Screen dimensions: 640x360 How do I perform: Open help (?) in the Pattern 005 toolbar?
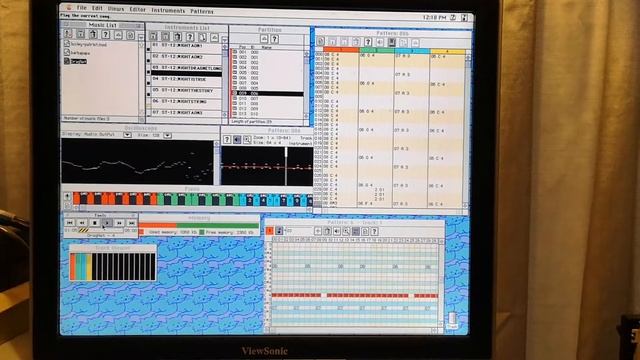pos(368,42)
